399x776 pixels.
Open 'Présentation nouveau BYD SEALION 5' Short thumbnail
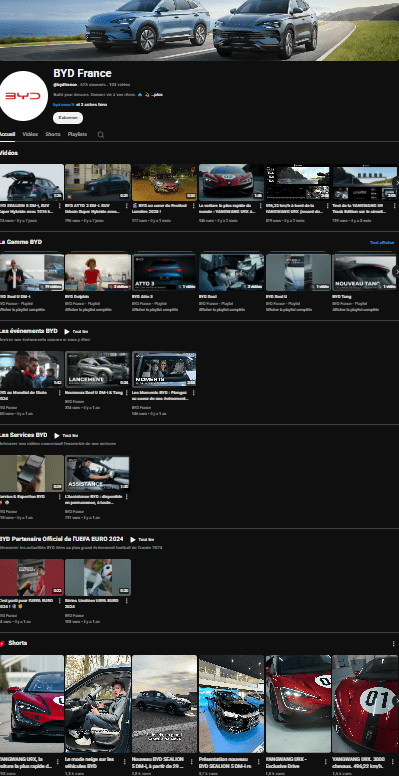(x=232, y=704)
